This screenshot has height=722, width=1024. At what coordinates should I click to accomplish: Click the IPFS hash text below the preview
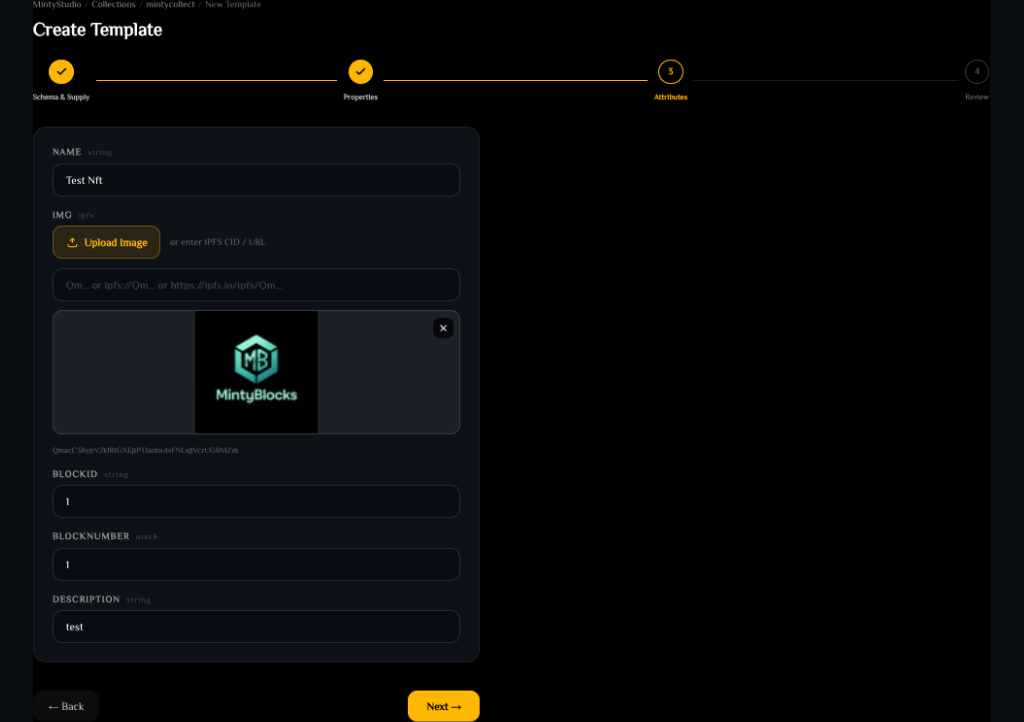pyautogui.click(x=146, y=450)
